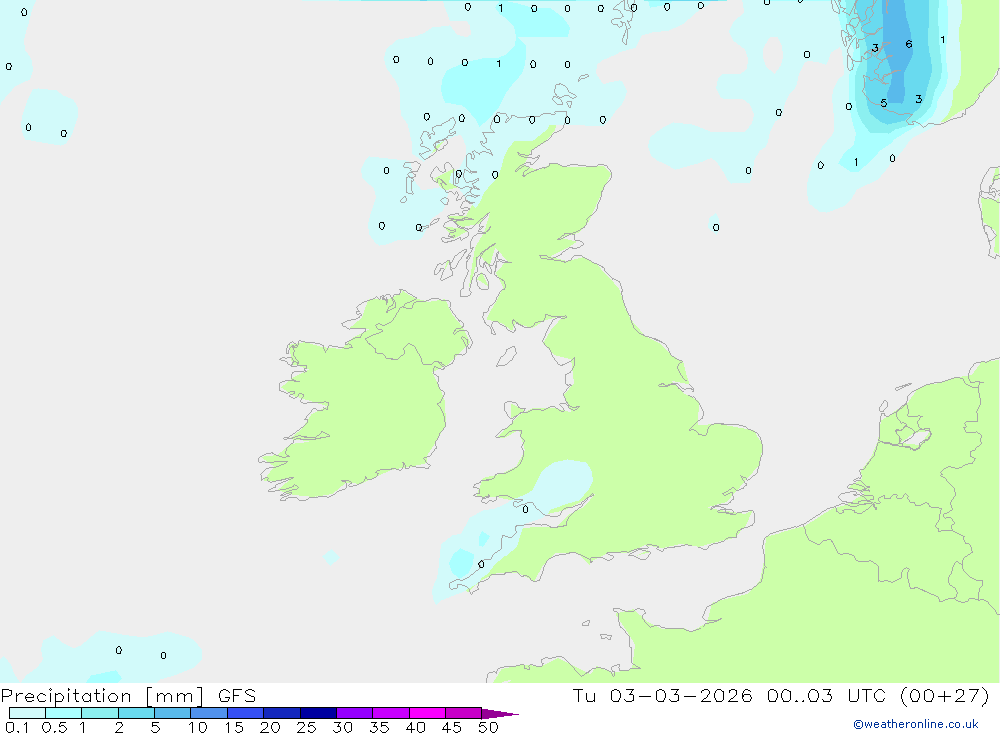
Task: Open the ©weatheronline.co.uk link
Action: point(916,724)
